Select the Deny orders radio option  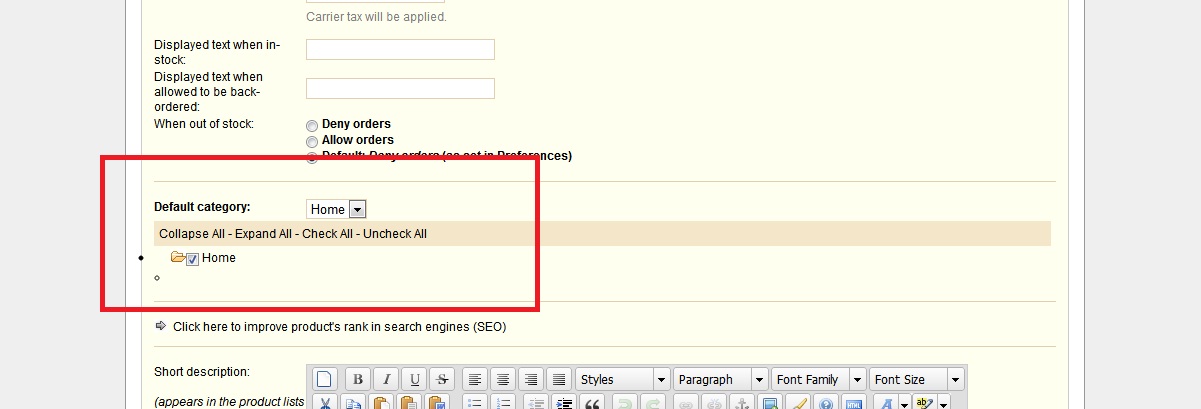point(312,126)
